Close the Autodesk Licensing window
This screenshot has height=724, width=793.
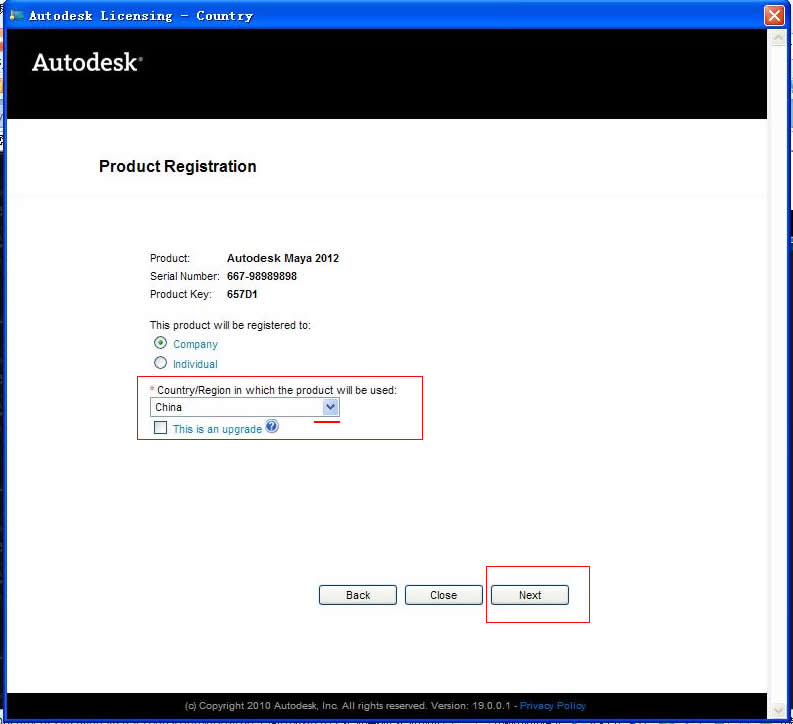point(773,16)
